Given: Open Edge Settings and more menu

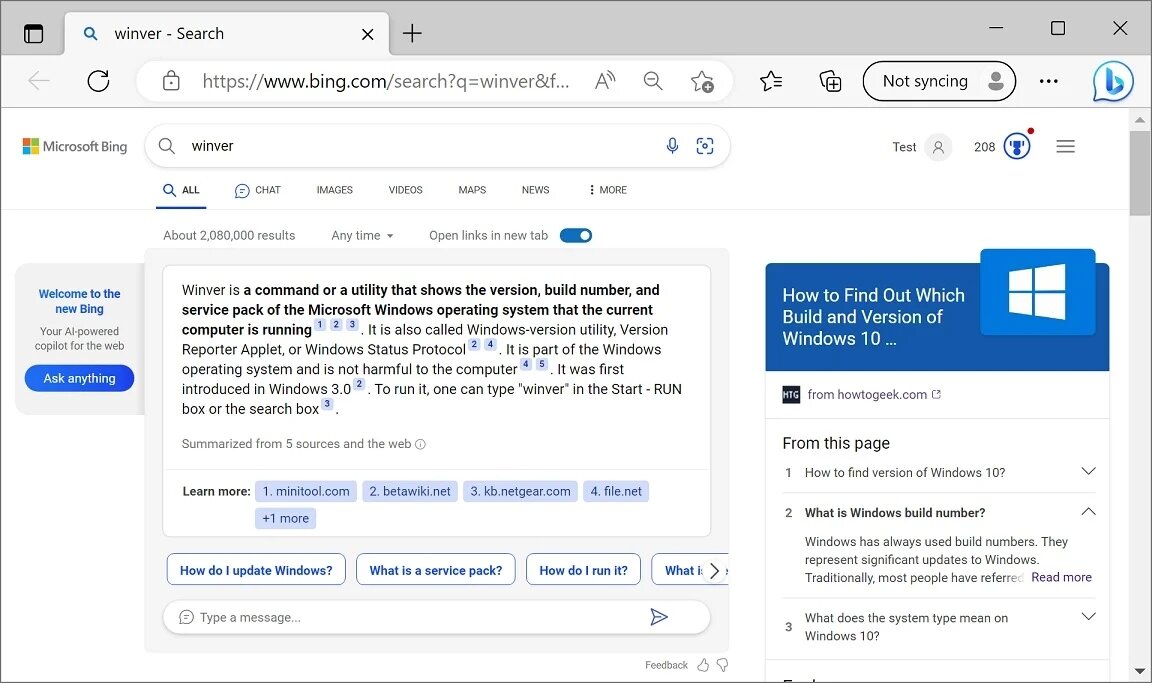Looking at the screenshot, I should [1048, 81].
